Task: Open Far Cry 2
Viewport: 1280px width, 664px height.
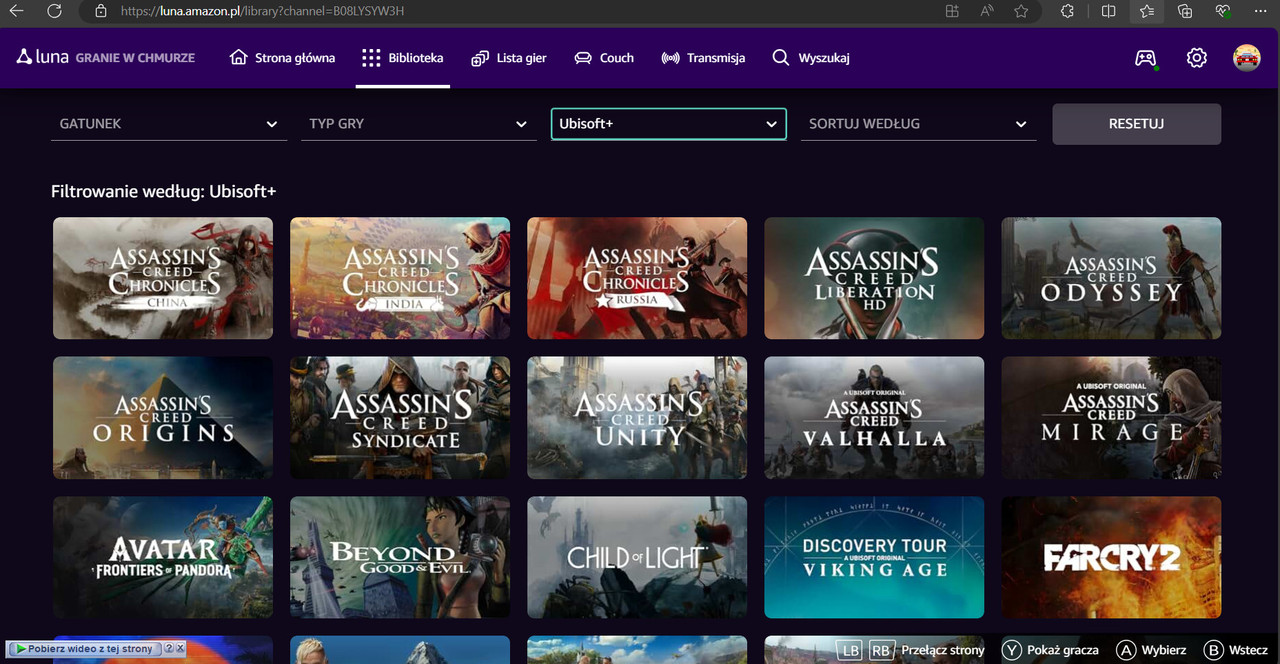Action: pos(1111,557)
